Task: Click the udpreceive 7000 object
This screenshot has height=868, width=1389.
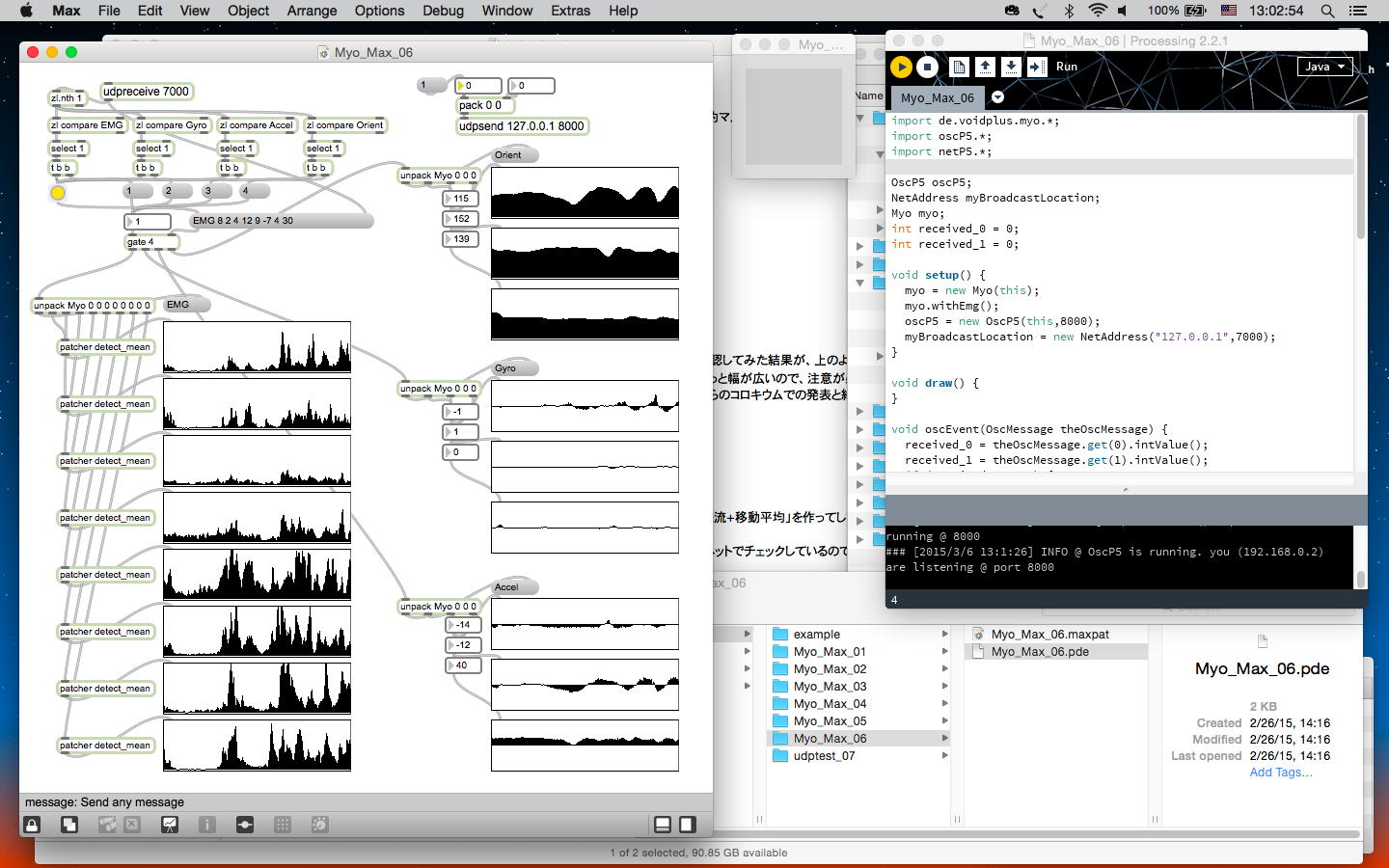Action: 147,92
